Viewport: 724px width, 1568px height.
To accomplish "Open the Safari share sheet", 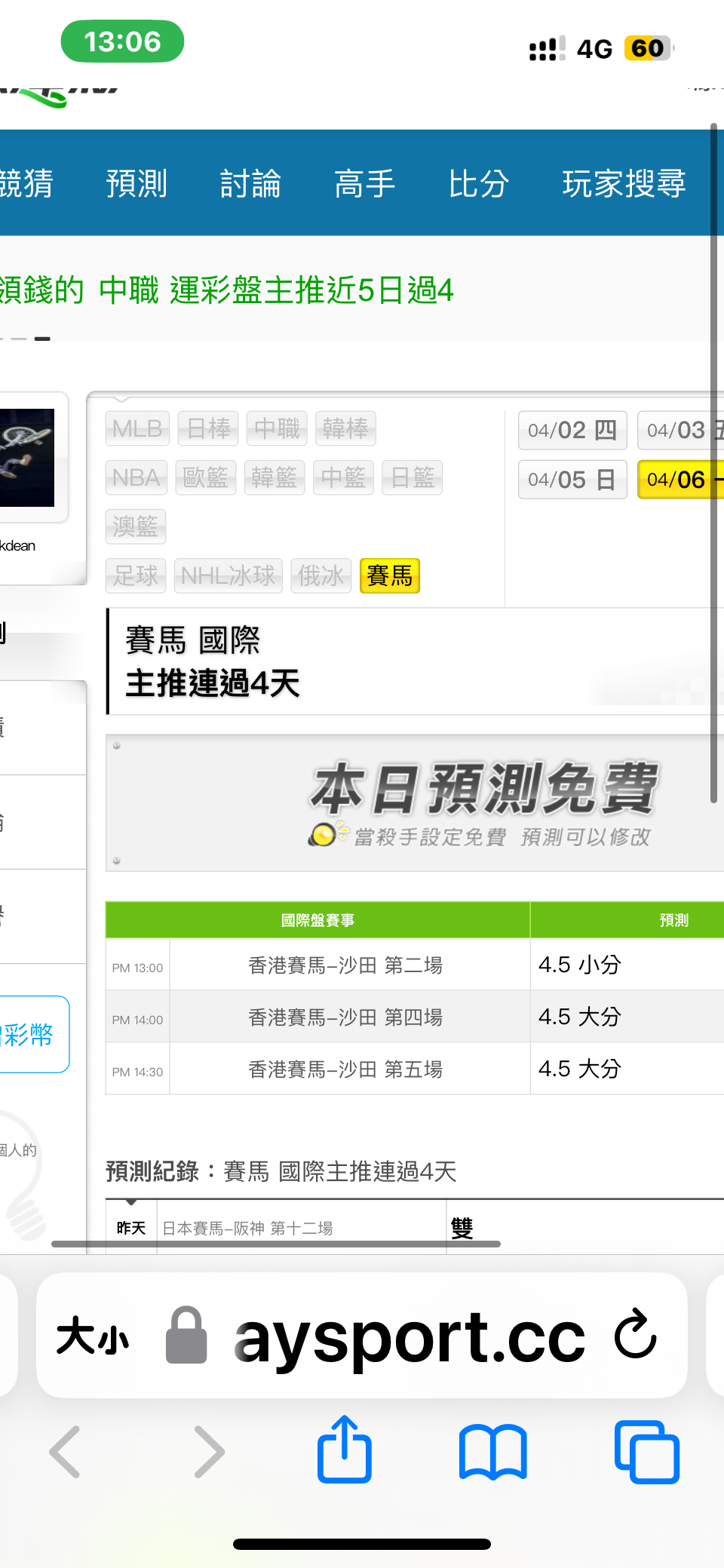I will pos(345,1449).
